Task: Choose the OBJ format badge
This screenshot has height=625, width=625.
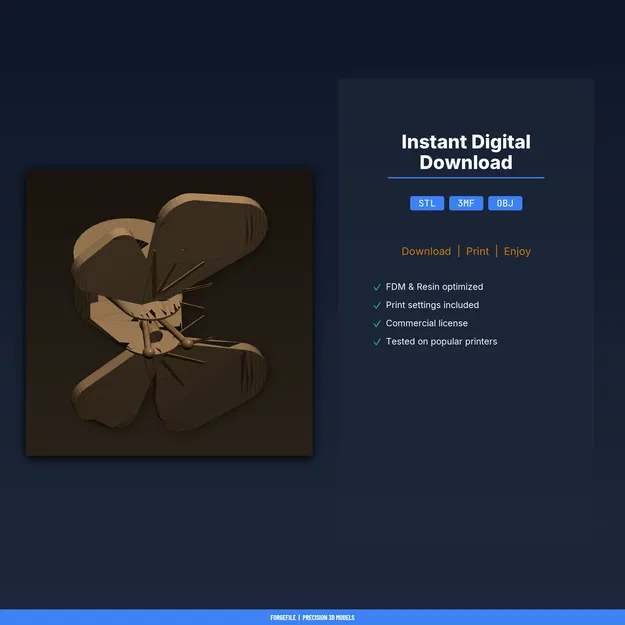Action: tap(505, 203)
